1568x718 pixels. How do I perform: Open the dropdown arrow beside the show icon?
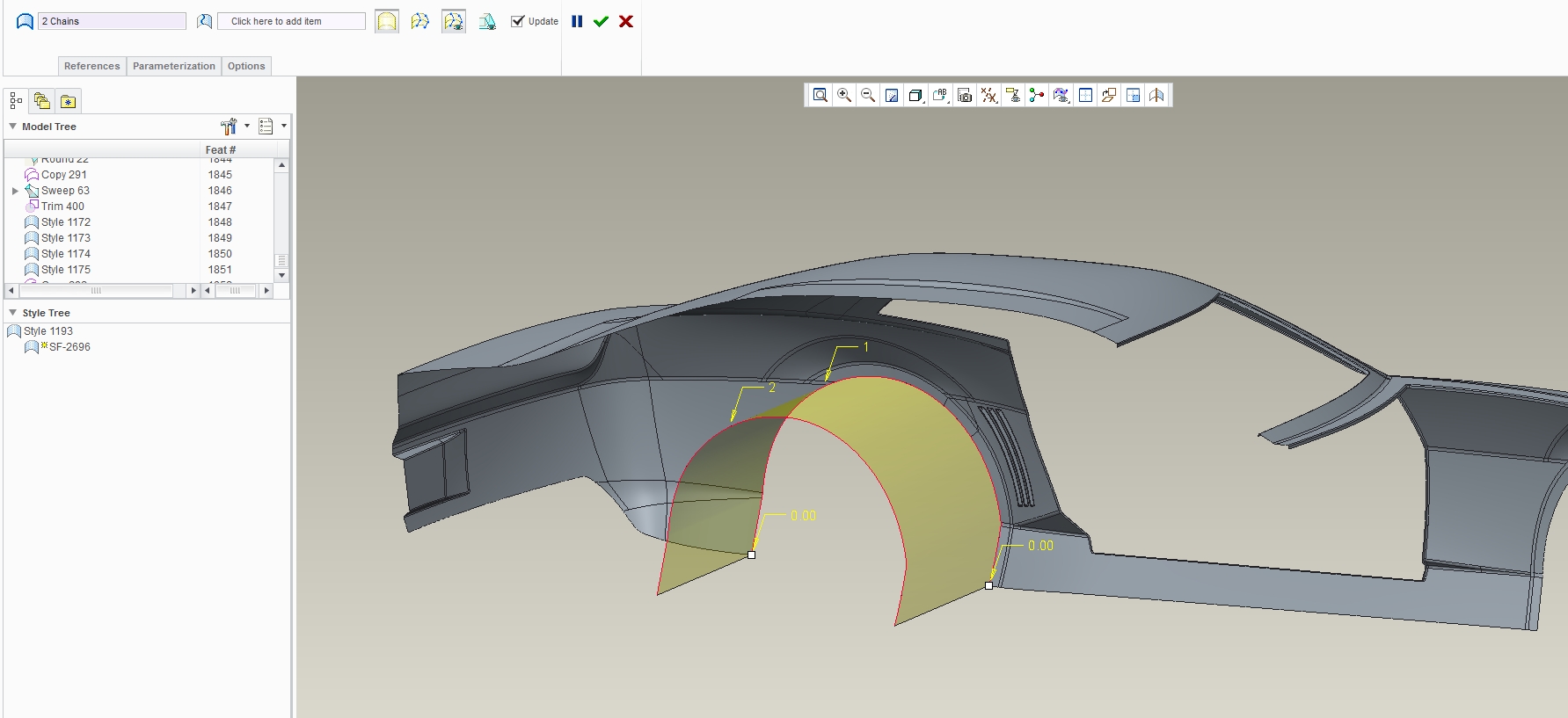[284, 126]
